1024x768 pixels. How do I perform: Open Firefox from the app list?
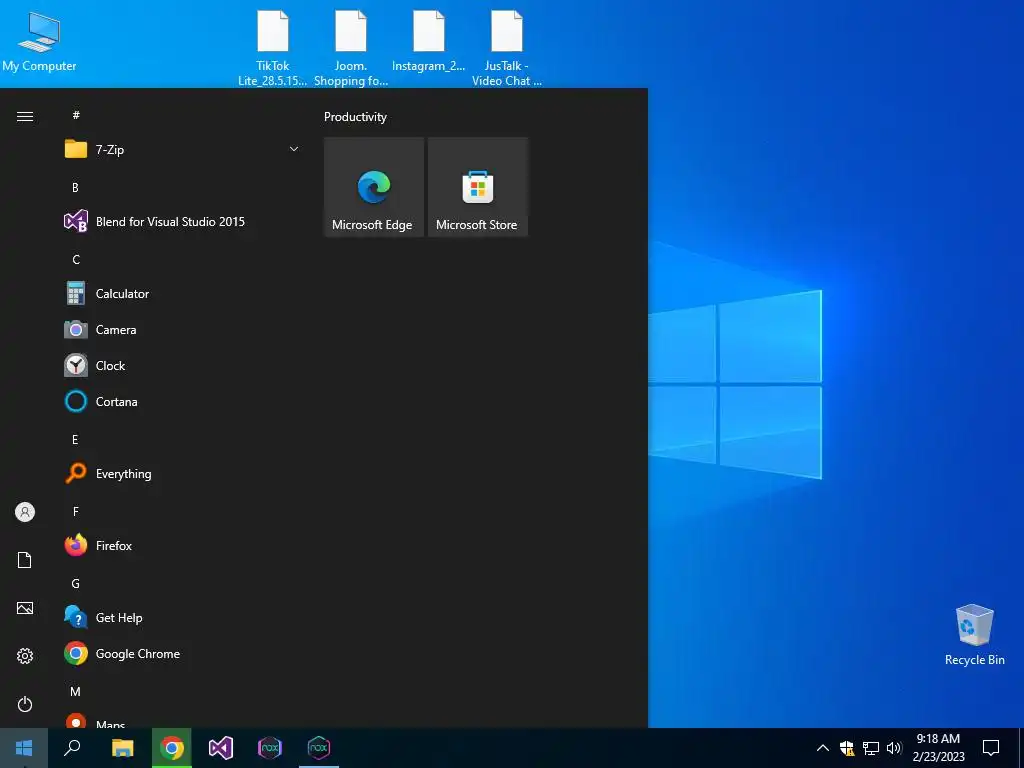(183, 545)
